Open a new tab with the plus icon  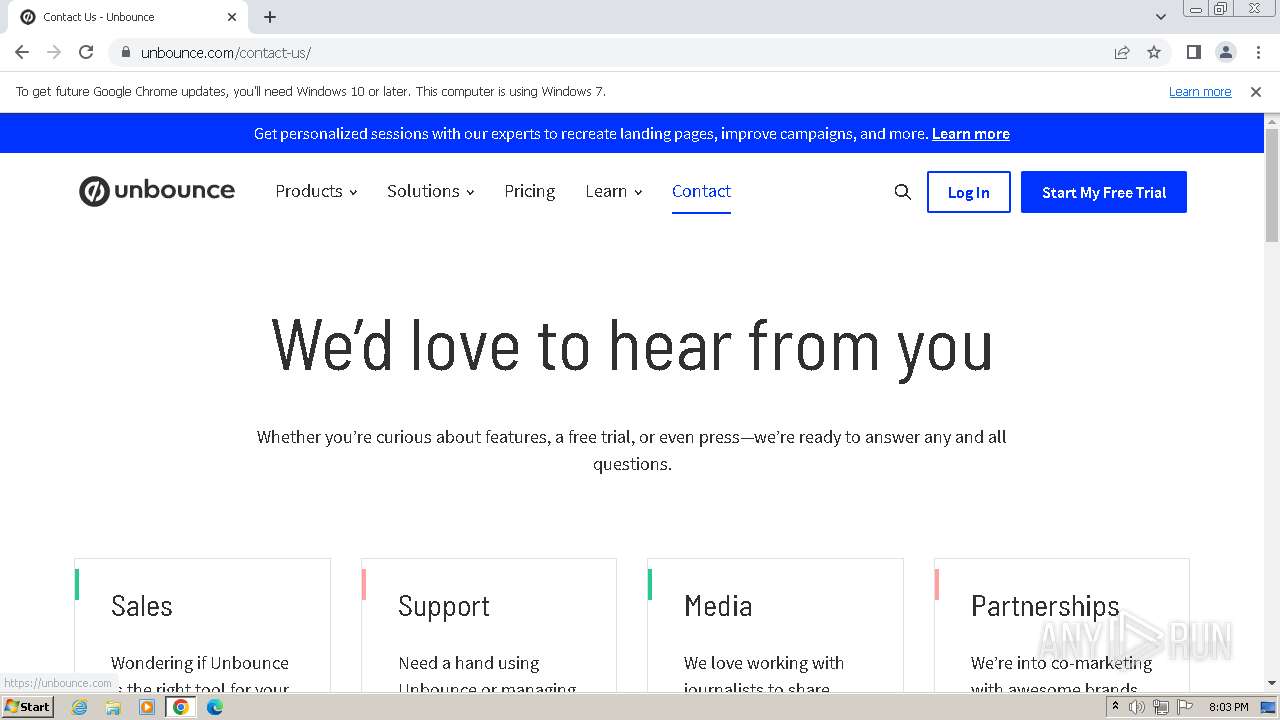(x=270, y=17)
